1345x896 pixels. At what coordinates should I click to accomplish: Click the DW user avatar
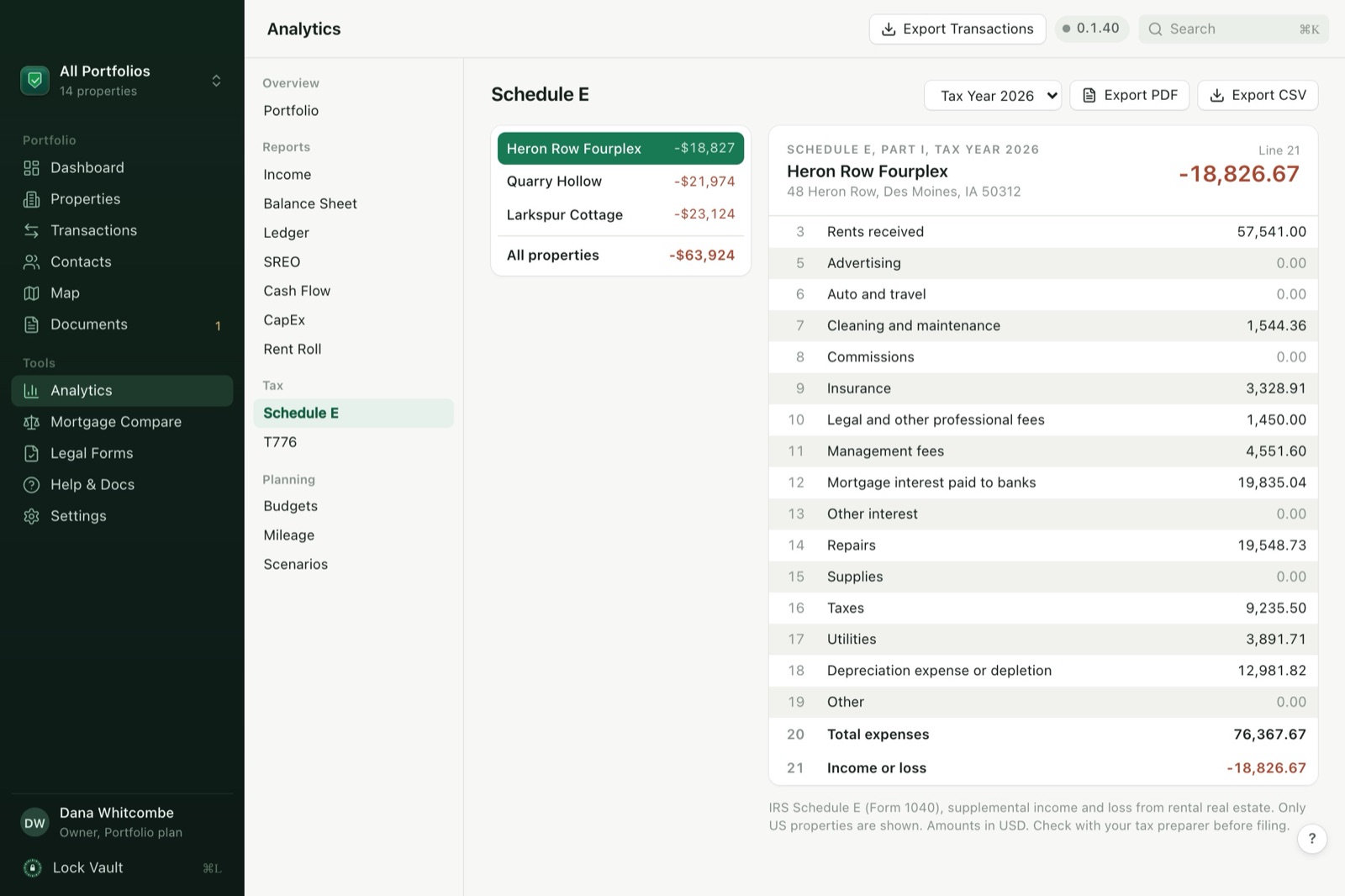tap(34, 823)
